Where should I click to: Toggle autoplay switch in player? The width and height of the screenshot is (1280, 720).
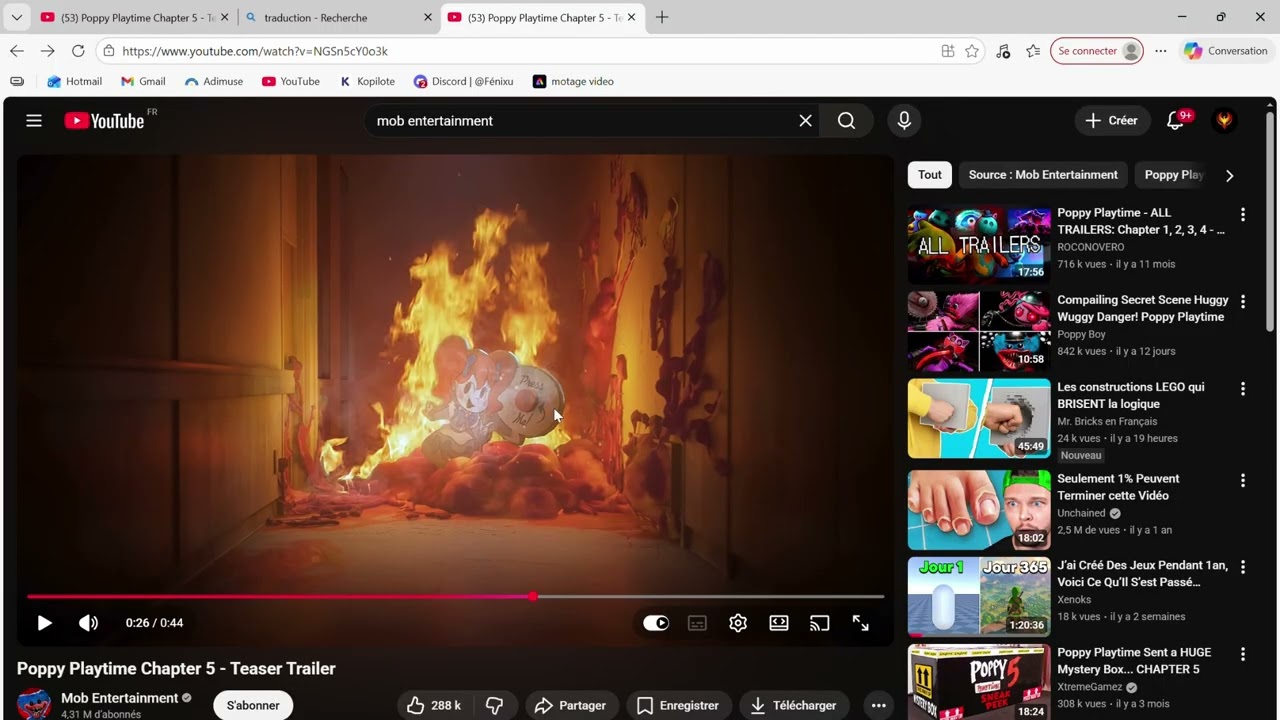click(x=656, y=623)
